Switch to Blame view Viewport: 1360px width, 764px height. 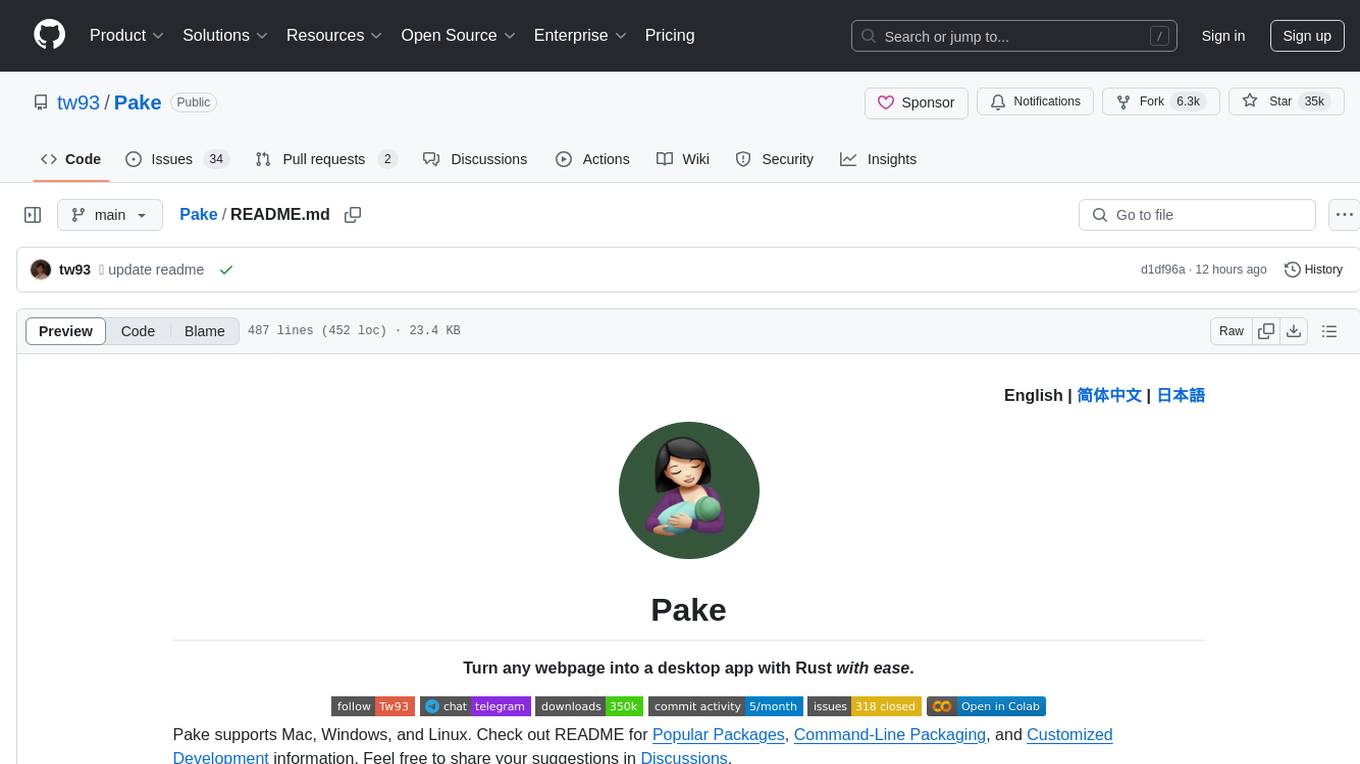click(x=204, y=331)
